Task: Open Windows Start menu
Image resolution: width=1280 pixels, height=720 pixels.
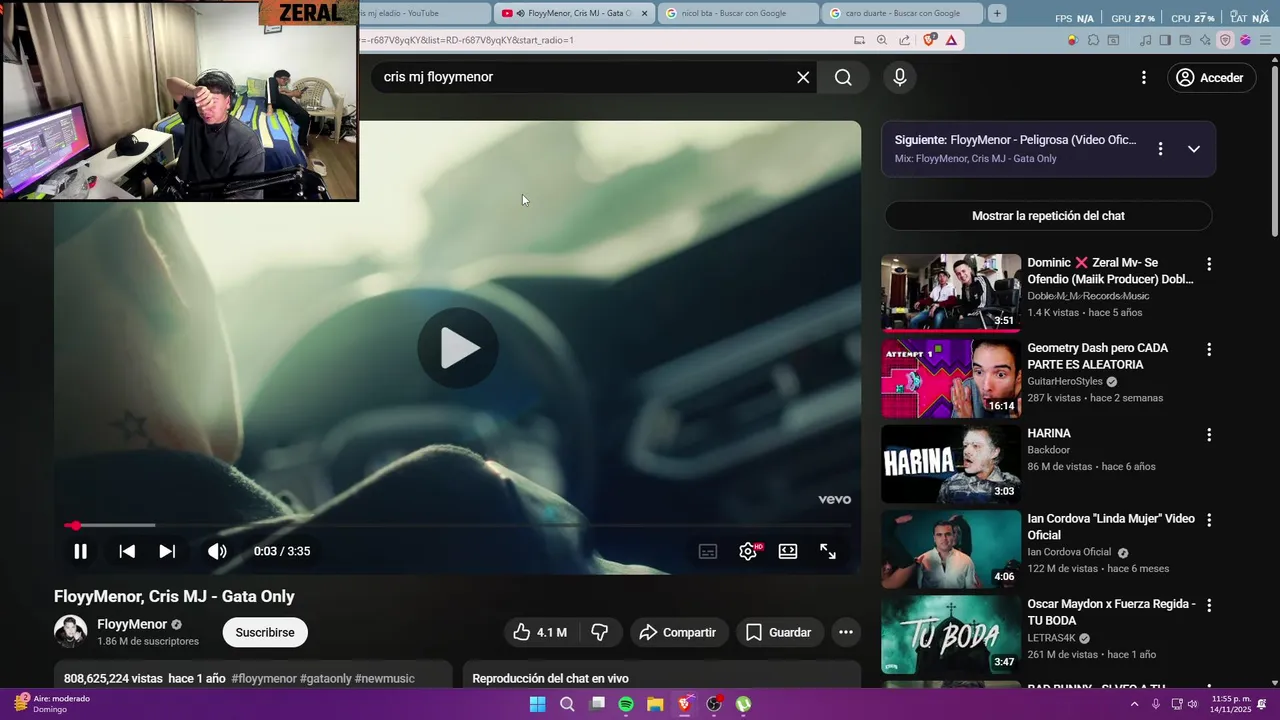Action: pos(537,704)
